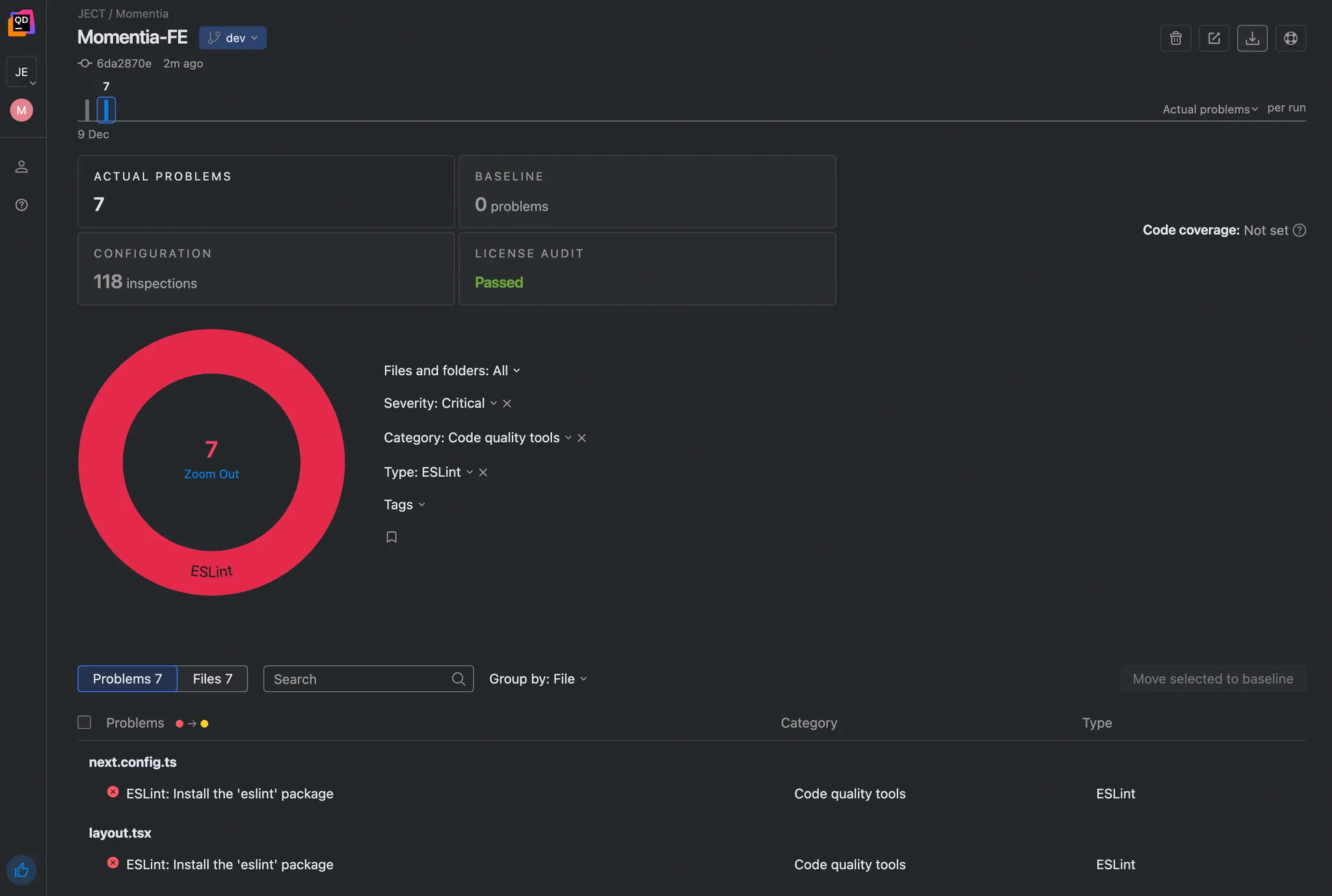Click the severity sort dots in Problems header
The height and width of the screenshot is (896, 1332).
pyautogui.click(x=192, y=724)
